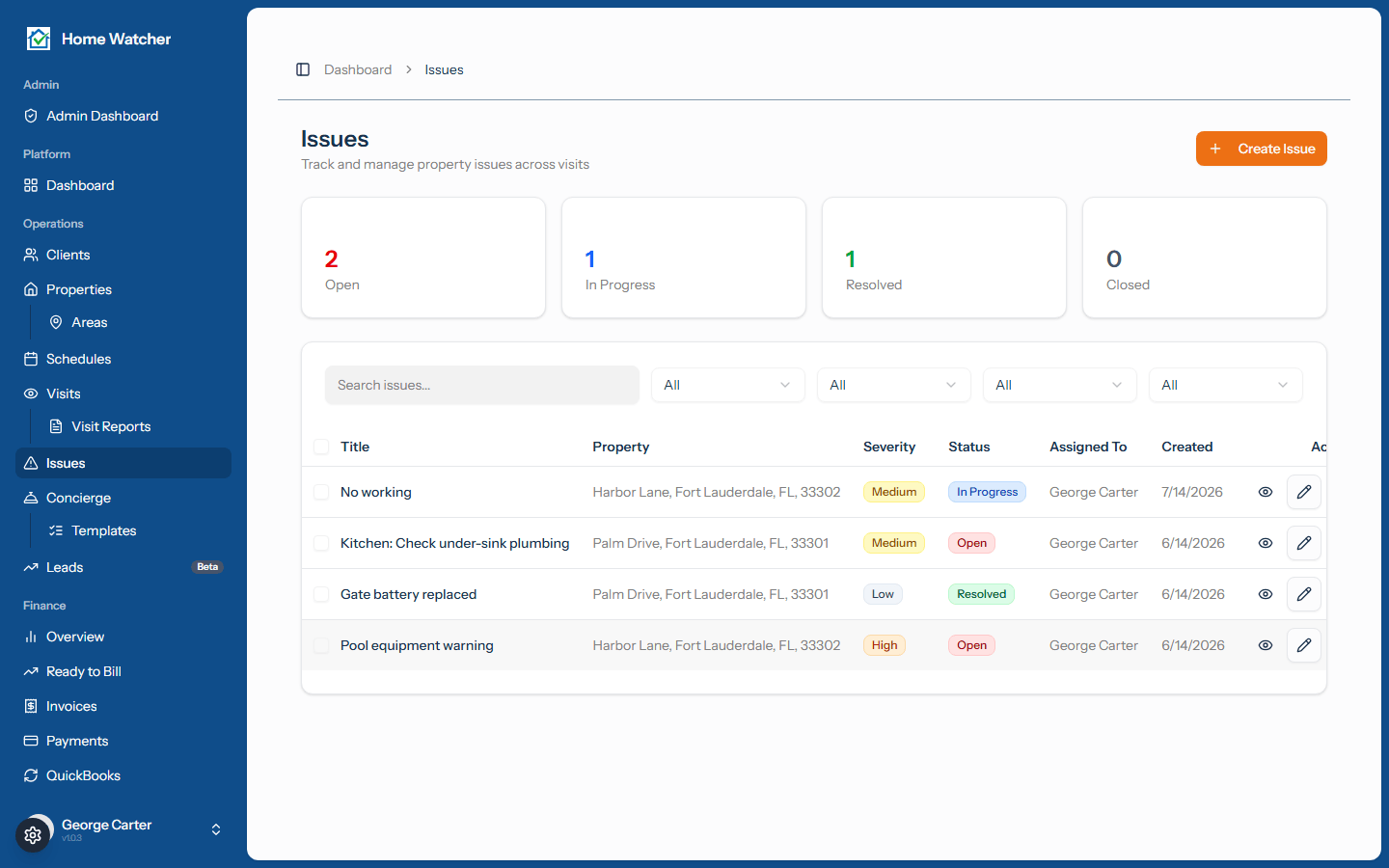Click the Status column header
The image size is (1389, 868).
969,447
